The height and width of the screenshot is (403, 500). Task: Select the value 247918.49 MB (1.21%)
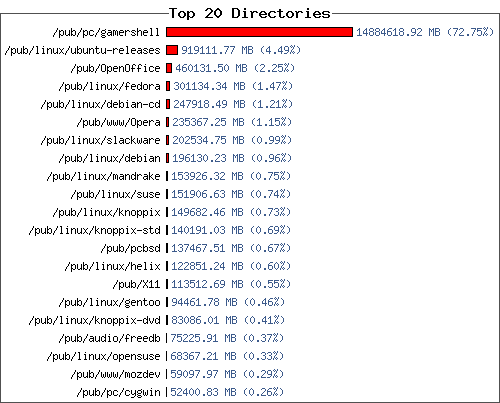pyautogui.click(x=233, y=104)
